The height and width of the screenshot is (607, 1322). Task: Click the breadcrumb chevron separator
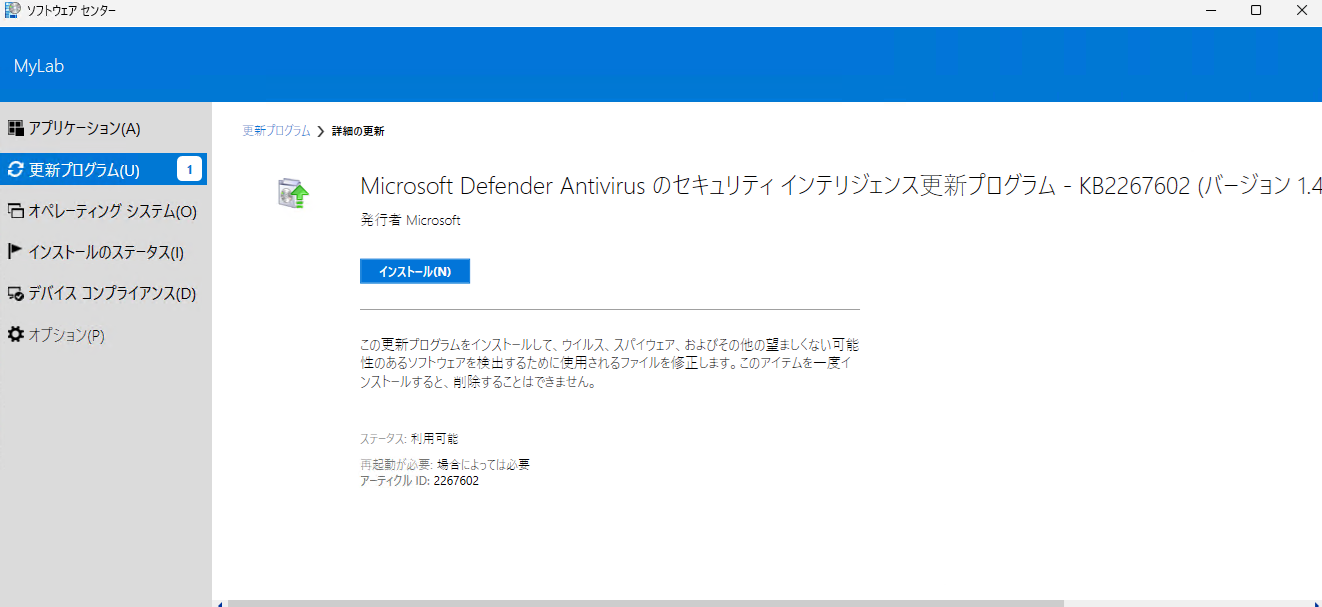tap(321, 131)
